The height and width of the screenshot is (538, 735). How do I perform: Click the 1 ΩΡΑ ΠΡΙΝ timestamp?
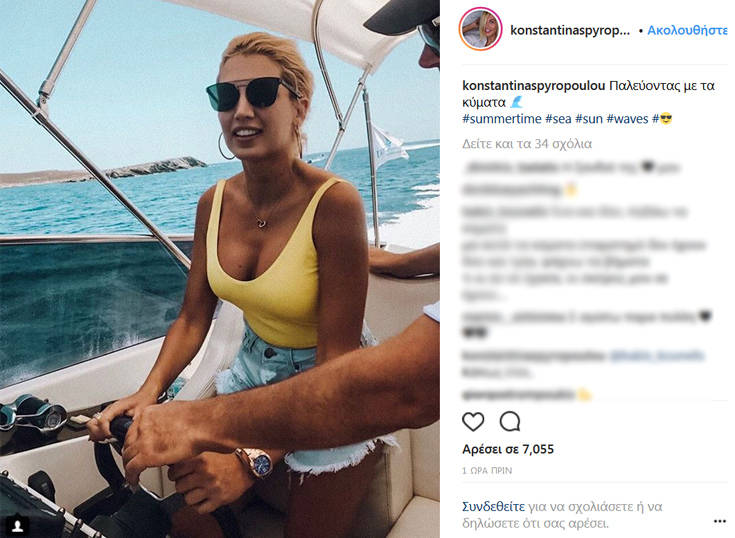click(487, 470)
